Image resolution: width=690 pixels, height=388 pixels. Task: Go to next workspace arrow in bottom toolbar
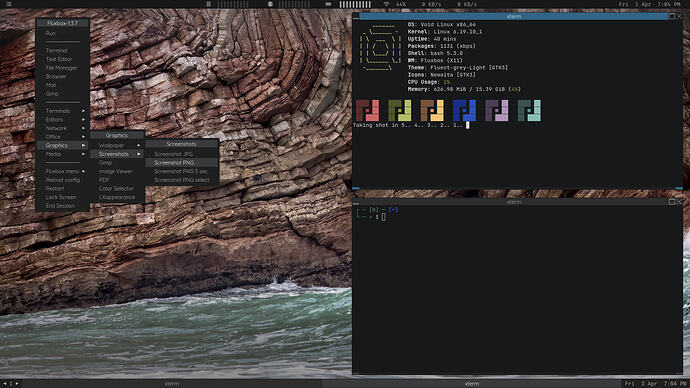[x=17, y=384]
